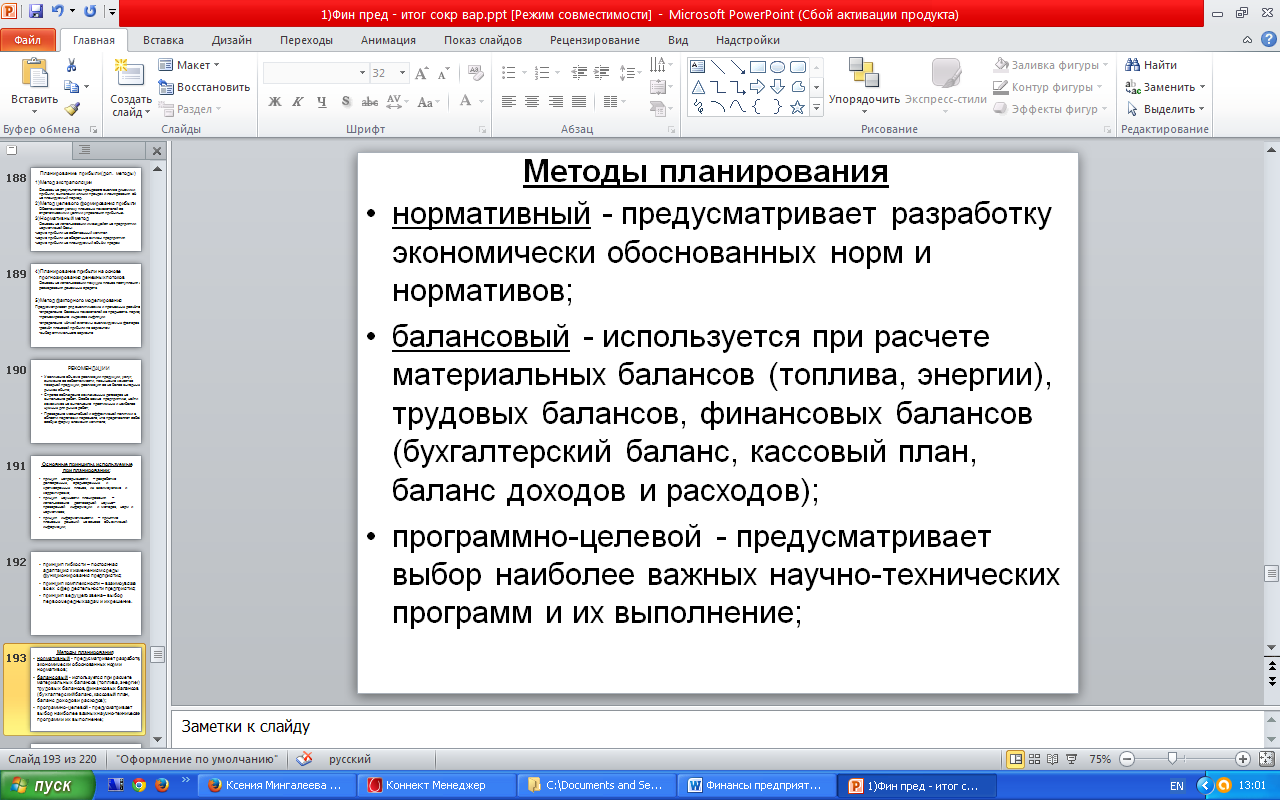The image size is (1280, 800).
Task: Open Select (Выделить) dropdown
Action: pyautogui.click(x=1166, y=109)
